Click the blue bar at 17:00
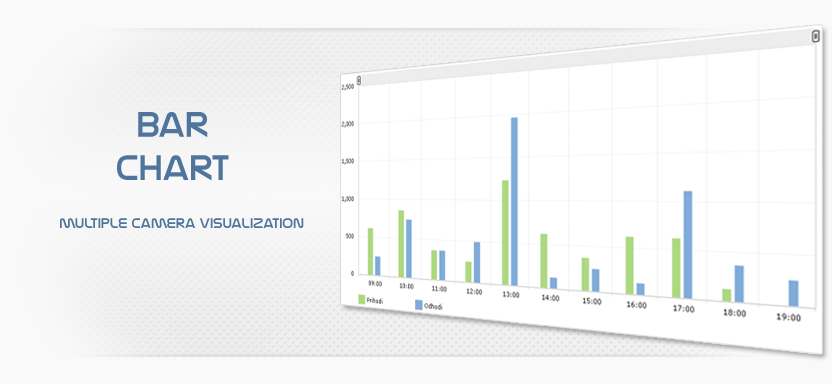The image size is (832, 384). tap(688, 245)
